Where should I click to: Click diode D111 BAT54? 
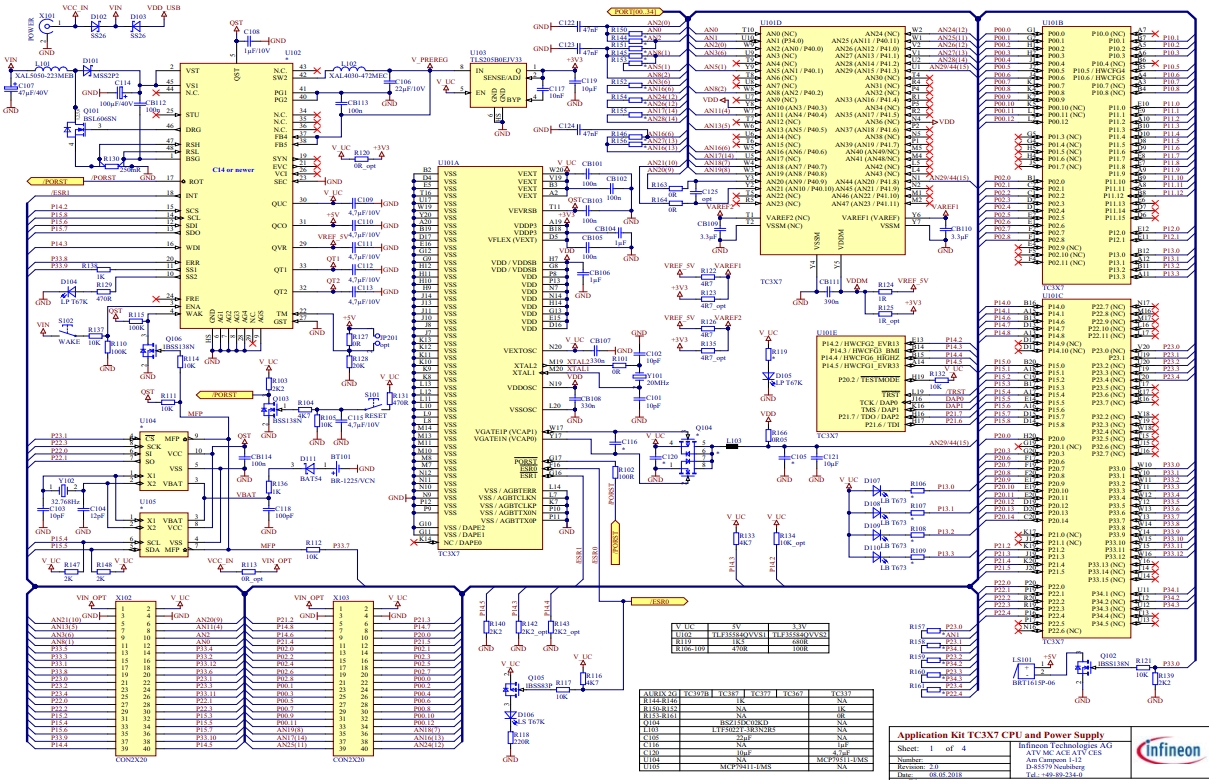(308, 468)
